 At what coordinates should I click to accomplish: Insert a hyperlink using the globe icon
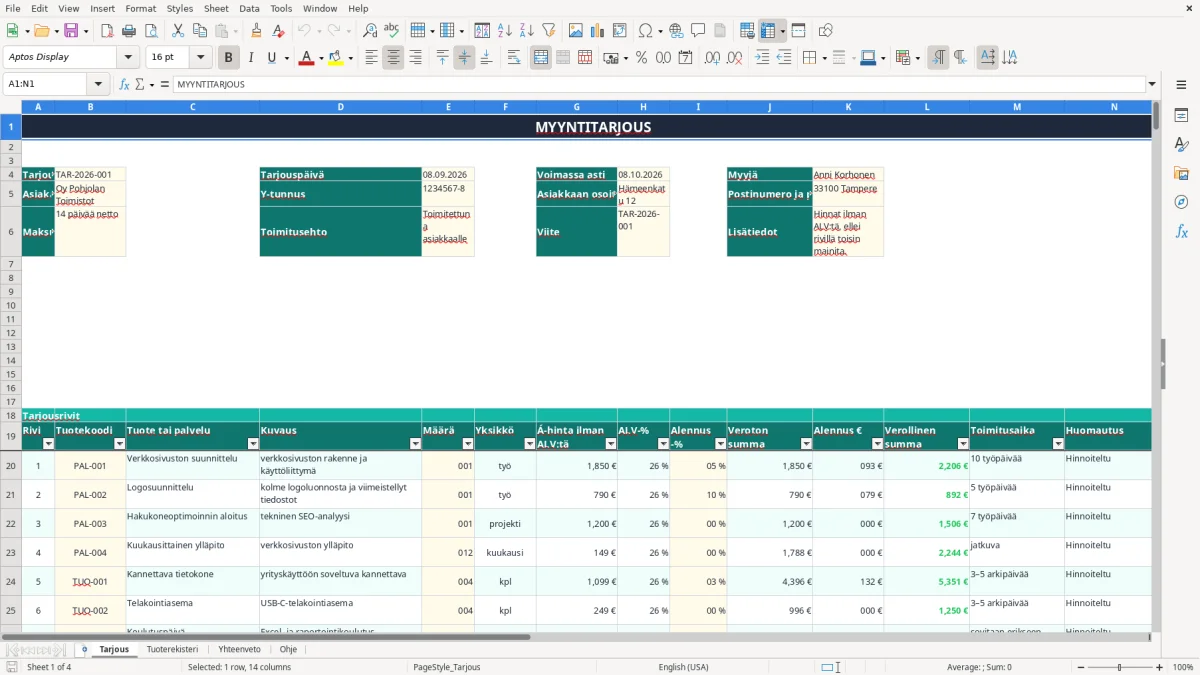click(x=676, y=31)
